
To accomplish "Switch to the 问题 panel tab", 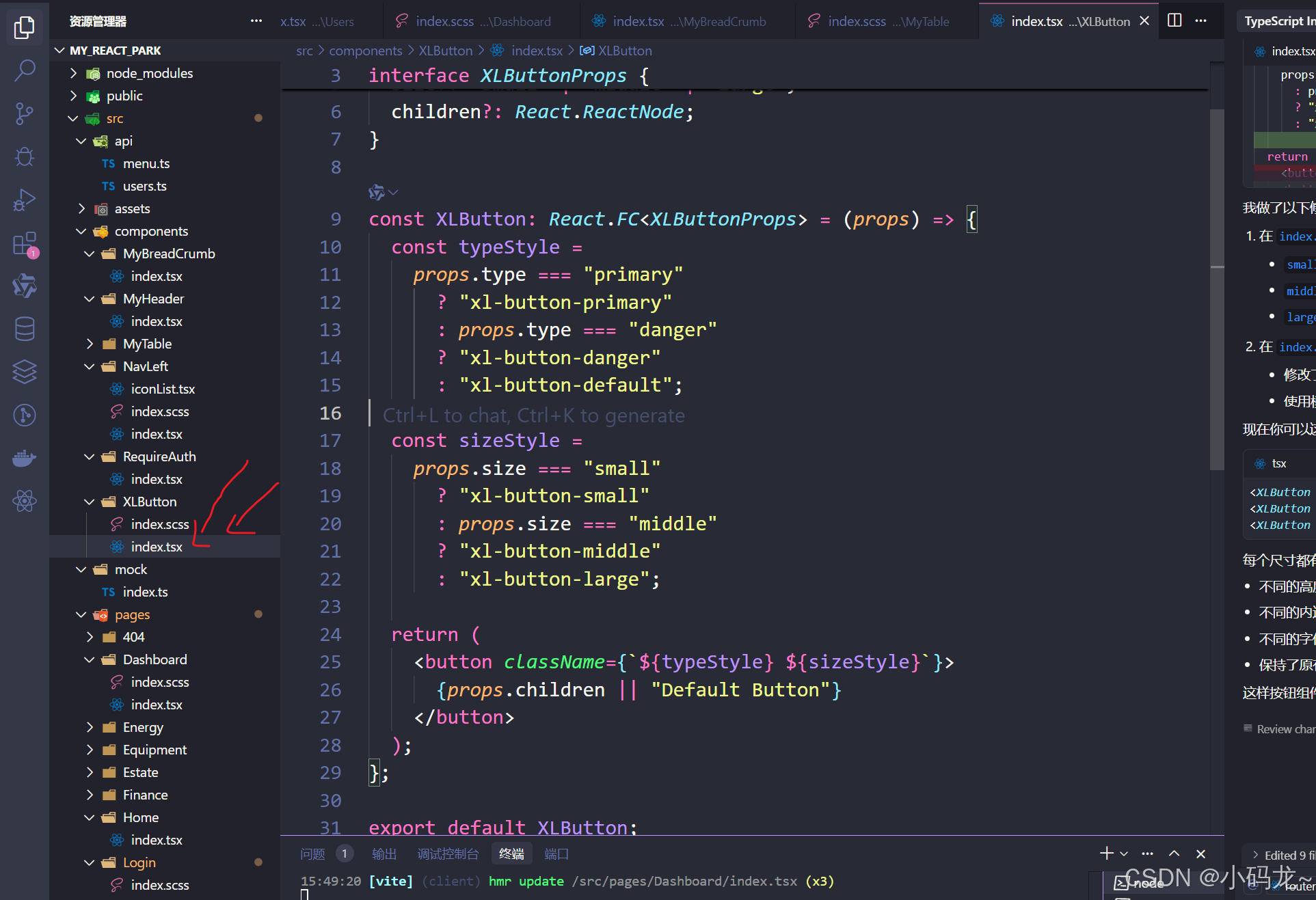I will coord(312,854).
